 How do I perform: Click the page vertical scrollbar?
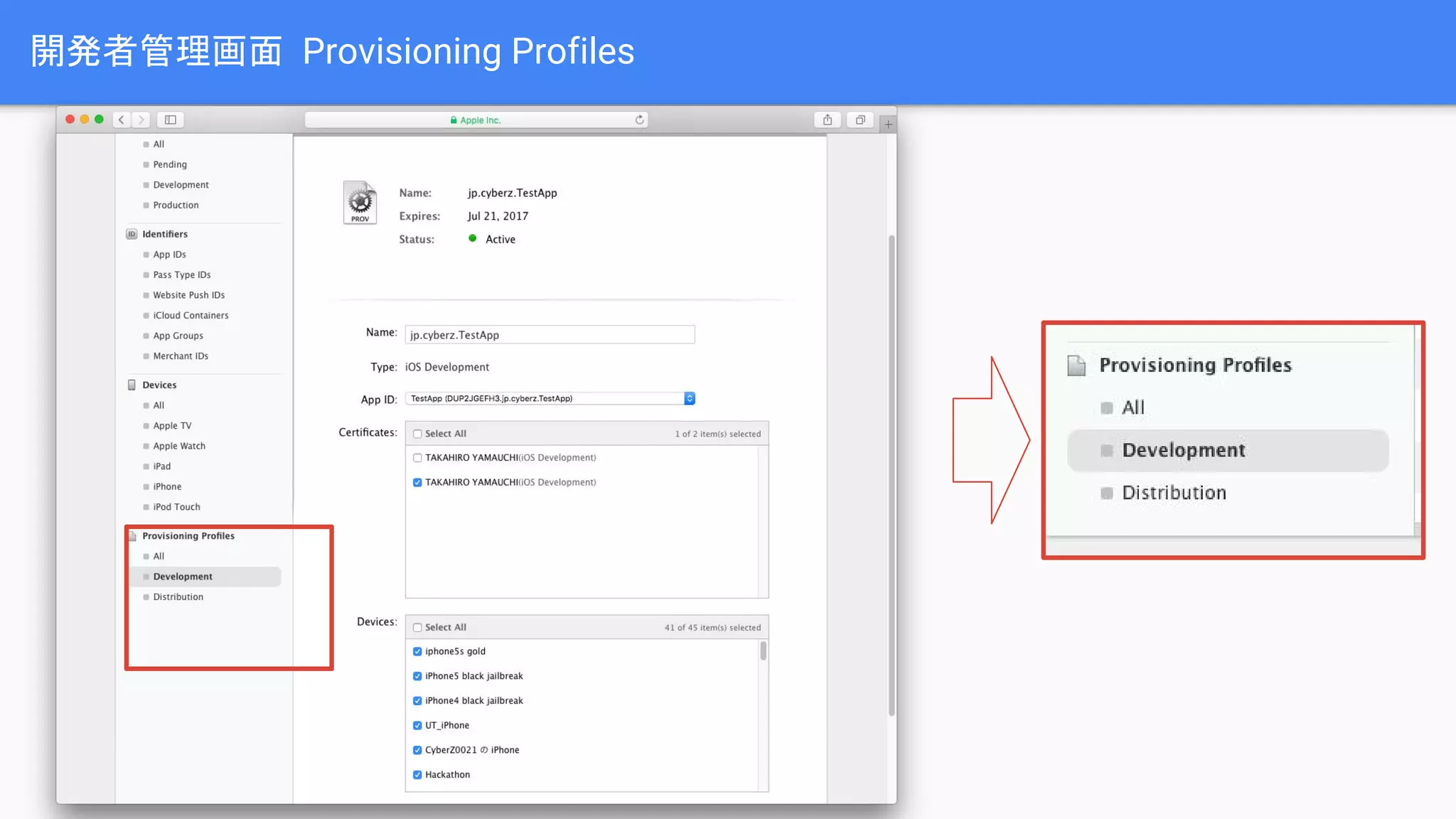[x=892, y=475]
